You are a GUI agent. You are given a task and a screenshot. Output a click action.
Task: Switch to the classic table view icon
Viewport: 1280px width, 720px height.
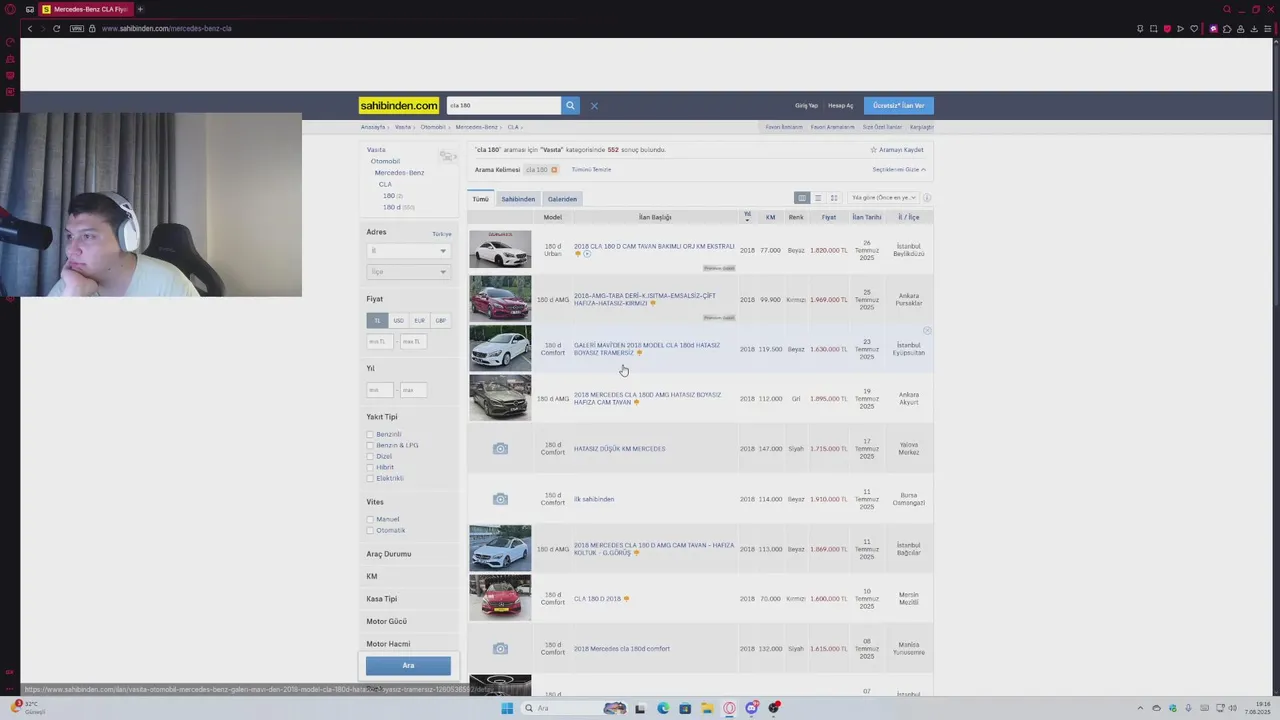point(801,198)
